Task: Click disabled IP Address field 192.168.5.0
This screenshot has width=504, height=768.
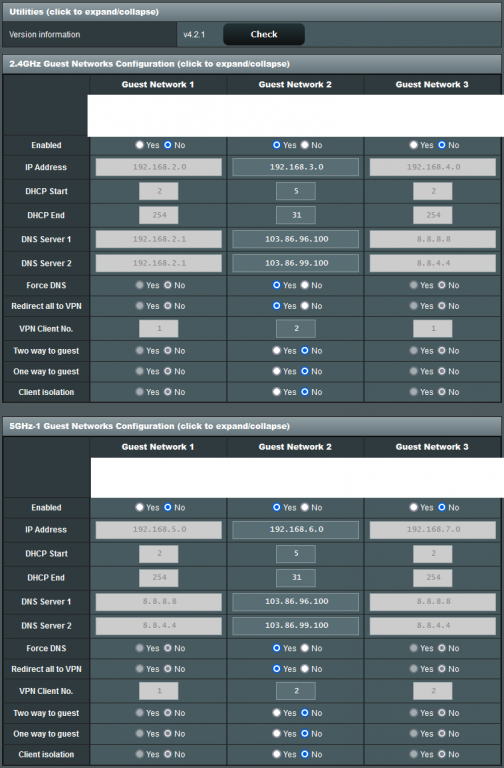Action: point(159,529)
